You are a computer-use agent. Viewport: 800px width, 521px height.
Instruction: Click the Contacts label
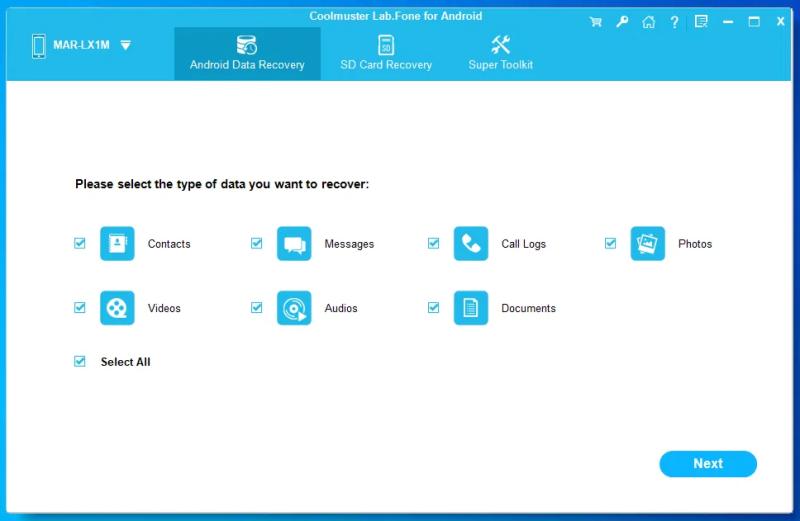click(169, 244)
